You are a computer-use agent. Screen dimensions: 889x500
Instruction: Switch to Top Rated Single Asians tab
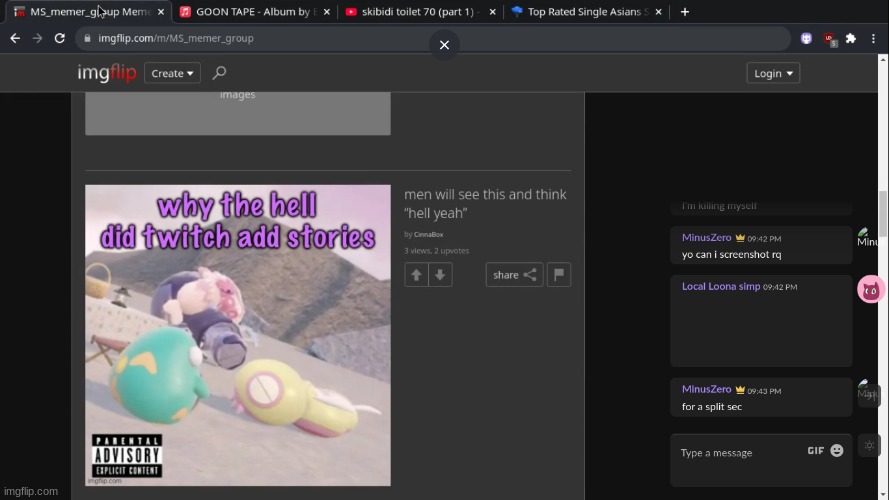(584, 11)
